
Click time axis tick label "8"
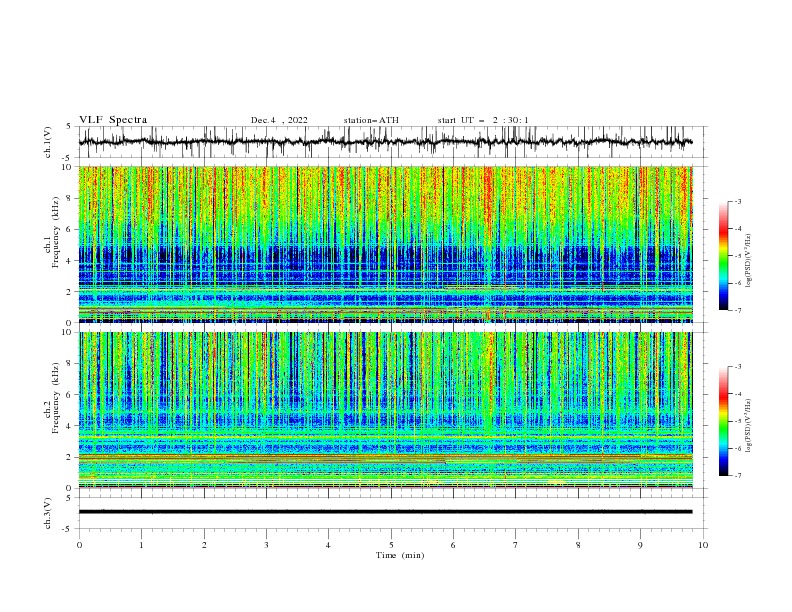point(578,545)
